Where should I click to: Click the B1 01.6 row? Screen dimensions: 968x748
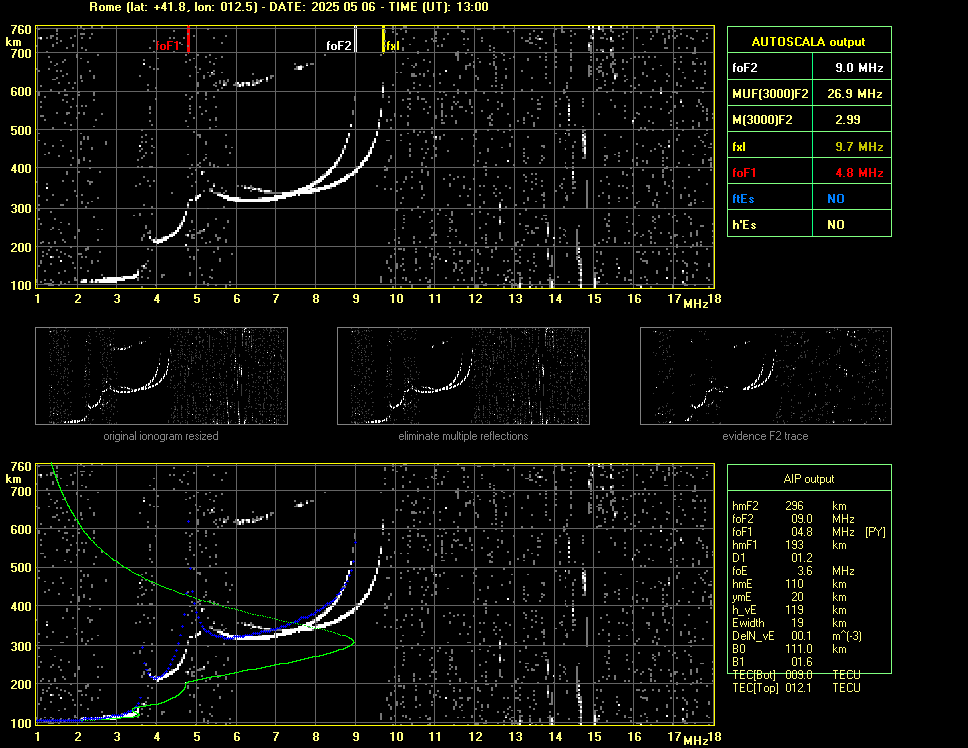point(770,662)
